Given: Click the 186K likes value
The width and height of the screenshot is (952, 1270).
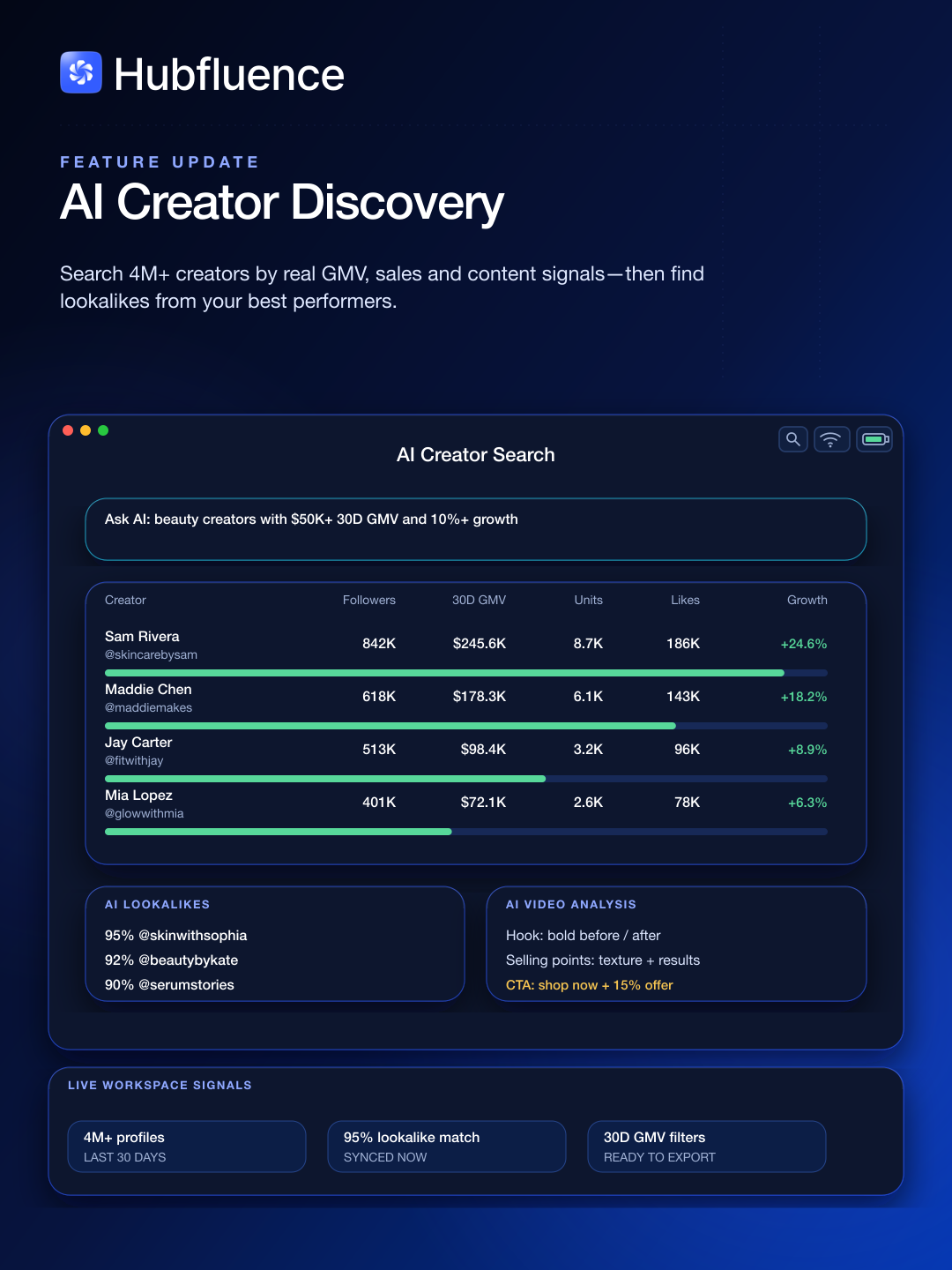Looking at the screenshot, I should pyautogui.click(x=683, y=644).
